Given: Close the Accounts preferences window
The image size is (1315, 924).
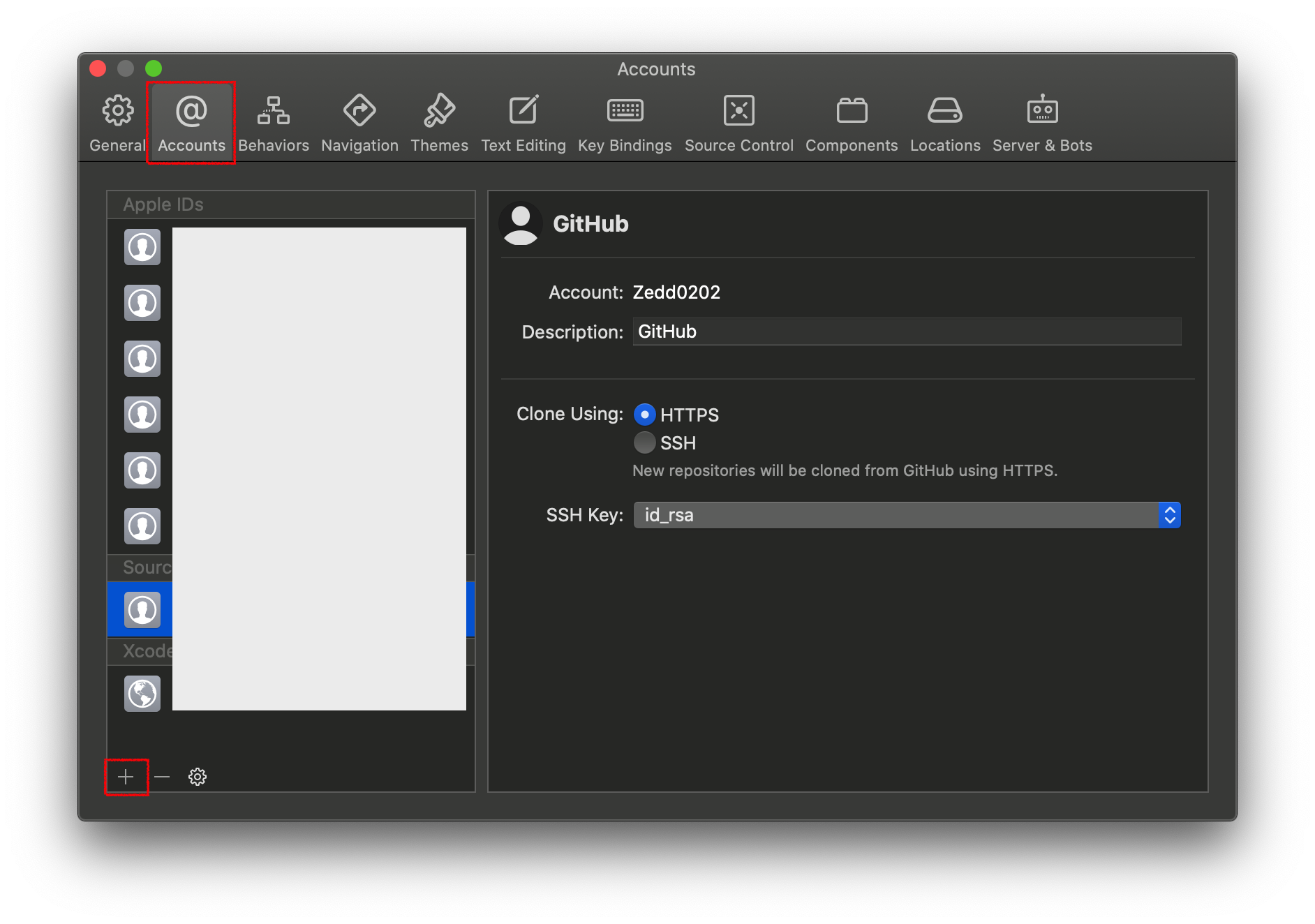Looking at the screenshot, I should click(98, 68).
